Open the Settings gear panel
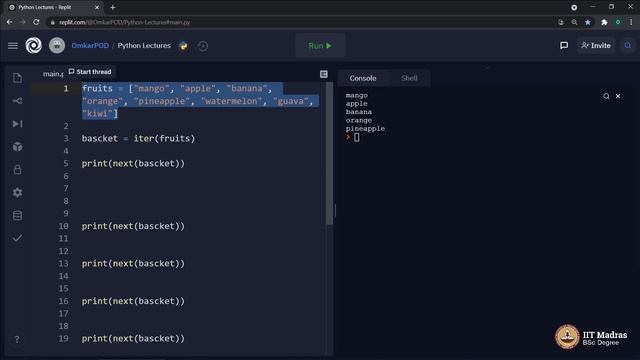The image size is (640, 360). pos(17,192)
